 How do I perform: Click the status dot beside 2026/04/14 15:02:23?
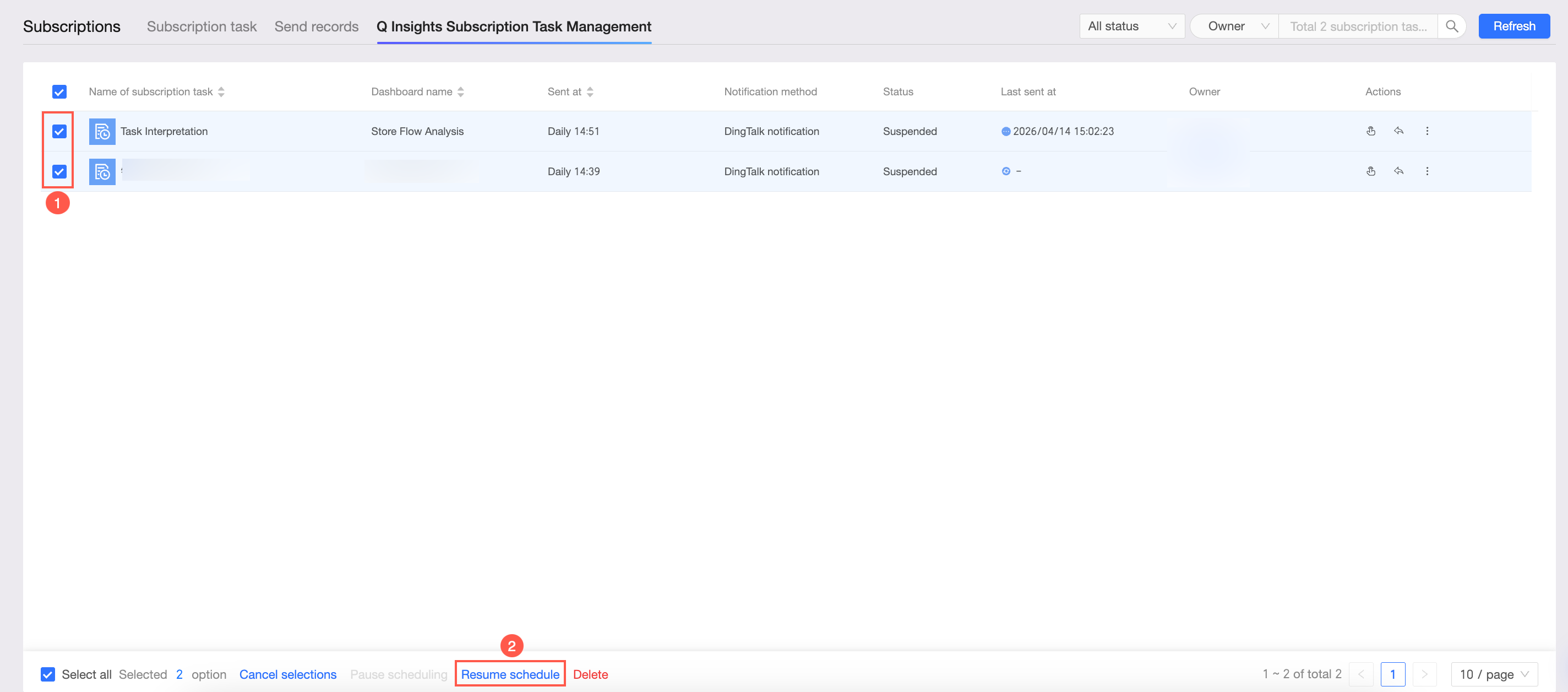click(x=1005, y=132)
